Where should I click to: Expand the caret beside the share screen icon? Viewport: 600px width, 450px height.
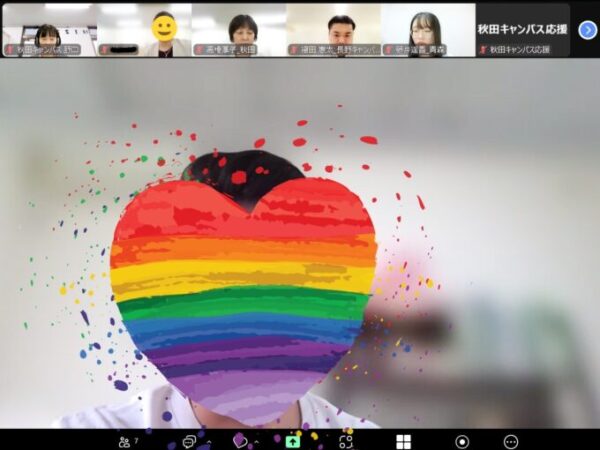308,441
